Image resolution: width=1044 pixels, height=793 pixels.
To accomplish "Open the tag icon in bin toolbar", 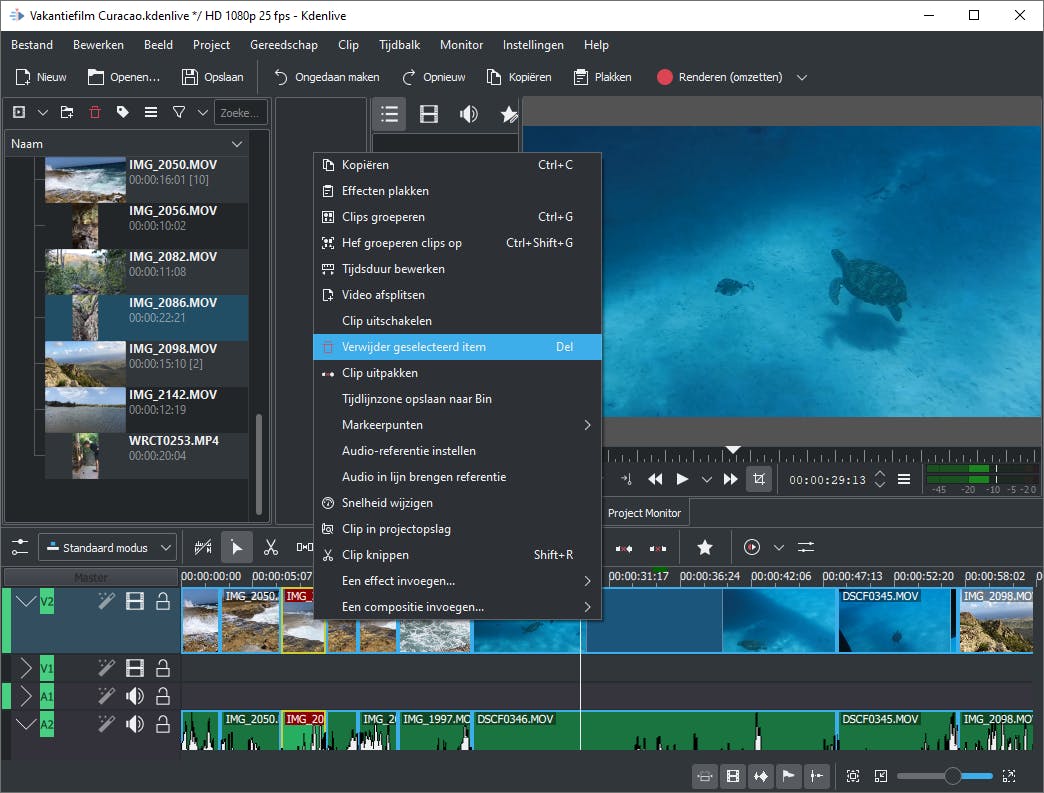I will [123, 112].
